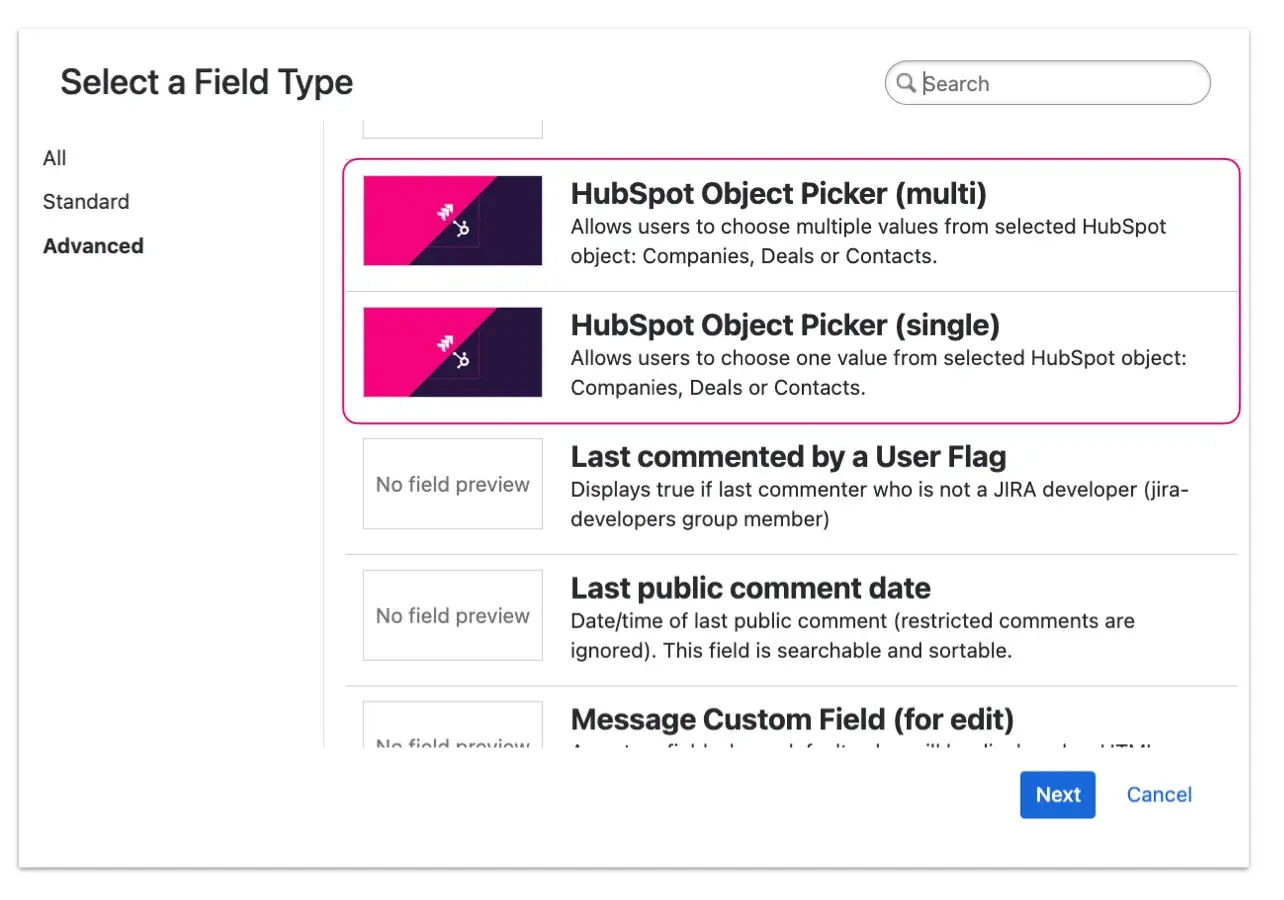This screenshot has width=1284, height=900.
Task: Select the HubSpot Object Picker (multi) field type
Action: 790,220
